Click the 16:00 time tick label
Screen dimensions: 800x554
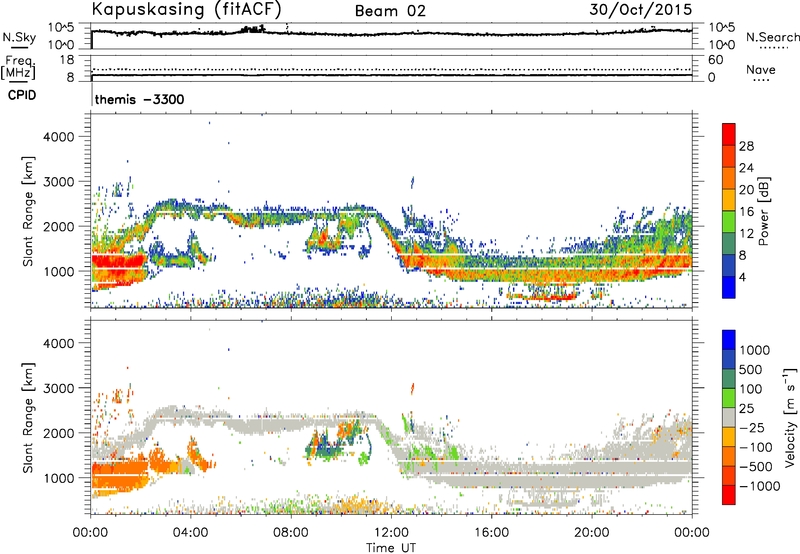tap(491, 533)
